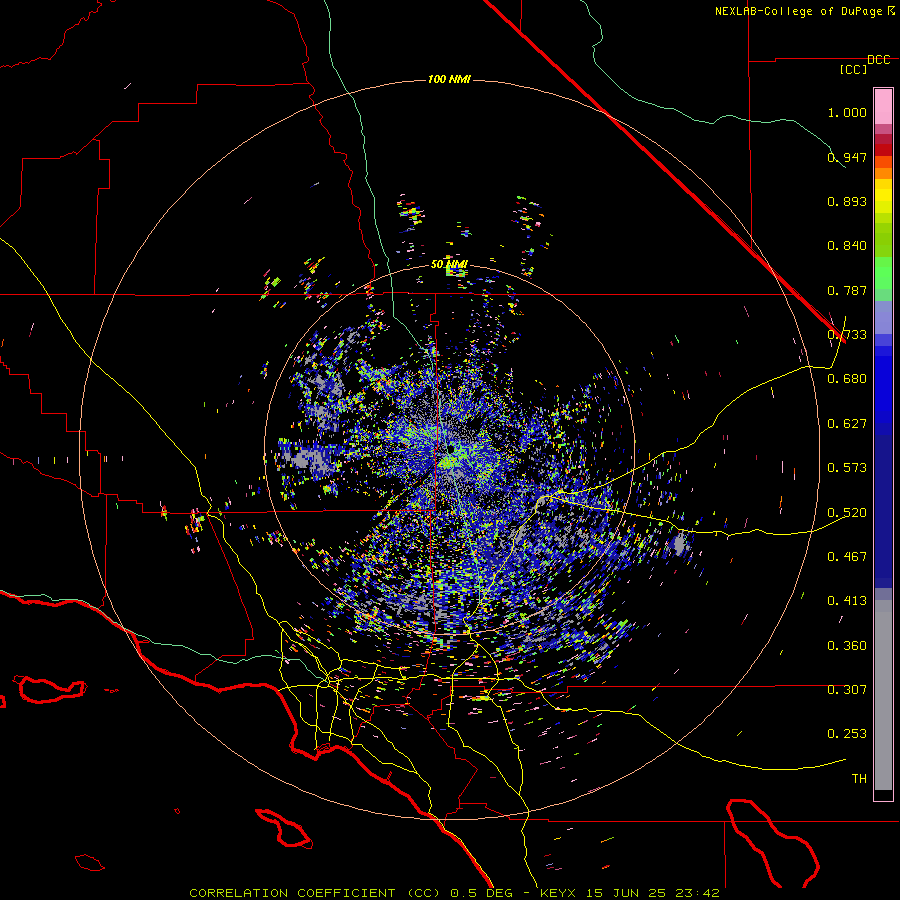
Task: Click the 0.307 scale value
Action: (847, 690)
